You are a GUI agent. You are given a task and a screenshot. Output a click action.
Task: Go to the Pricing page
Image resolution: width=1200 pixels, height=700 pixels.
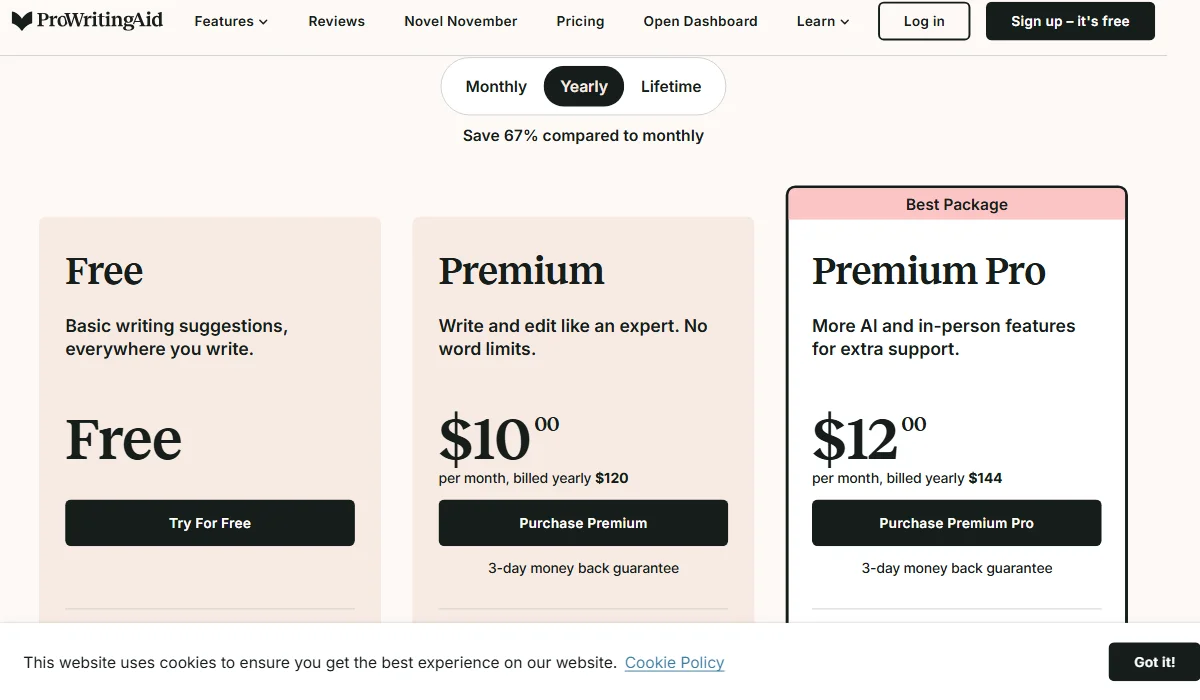pyautogui.click(x=580, y=21)
